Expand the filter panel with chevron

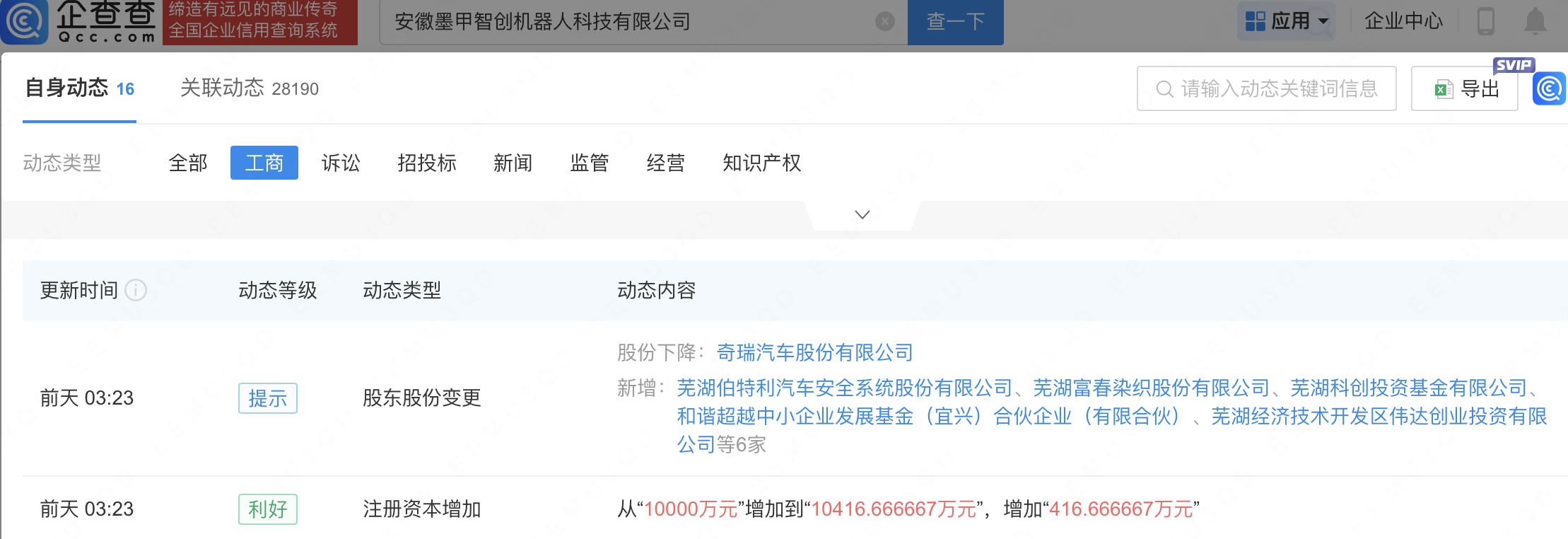click(x=862, y=214)
